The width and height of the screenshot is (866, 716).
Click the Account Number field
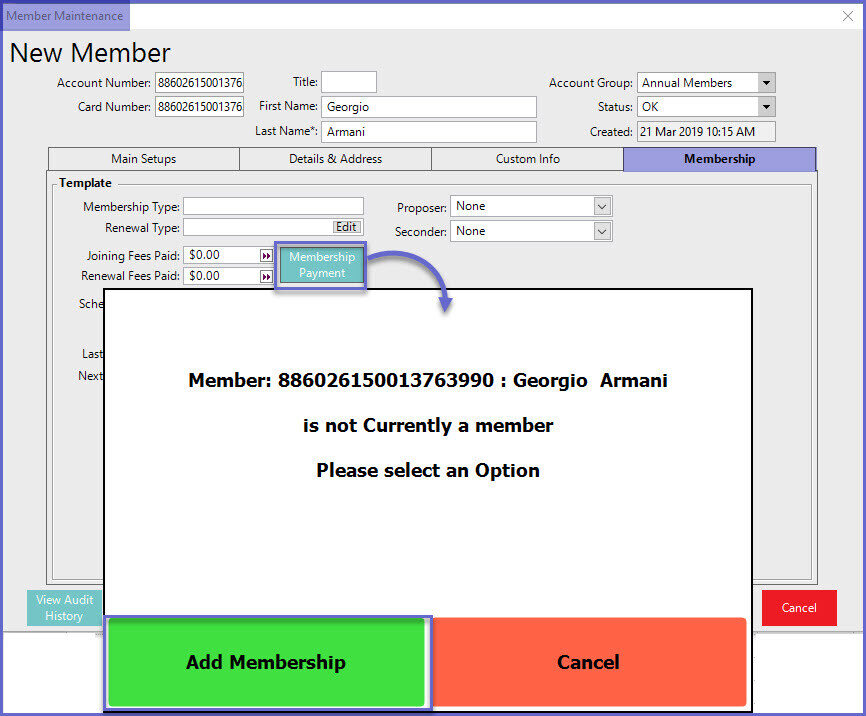coord(199,83)
